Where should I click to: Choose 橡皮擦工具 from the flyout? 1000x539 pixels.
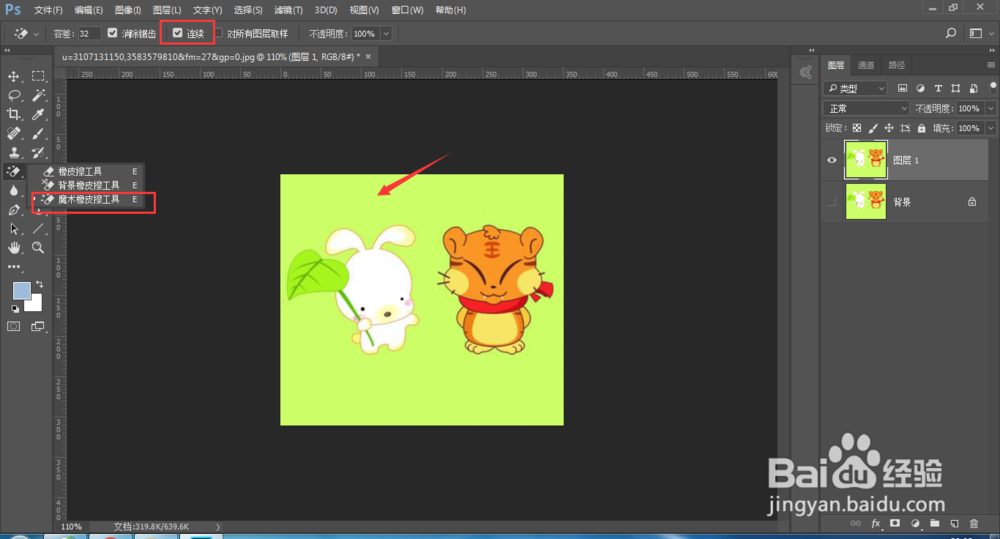(x=87, y=172)
